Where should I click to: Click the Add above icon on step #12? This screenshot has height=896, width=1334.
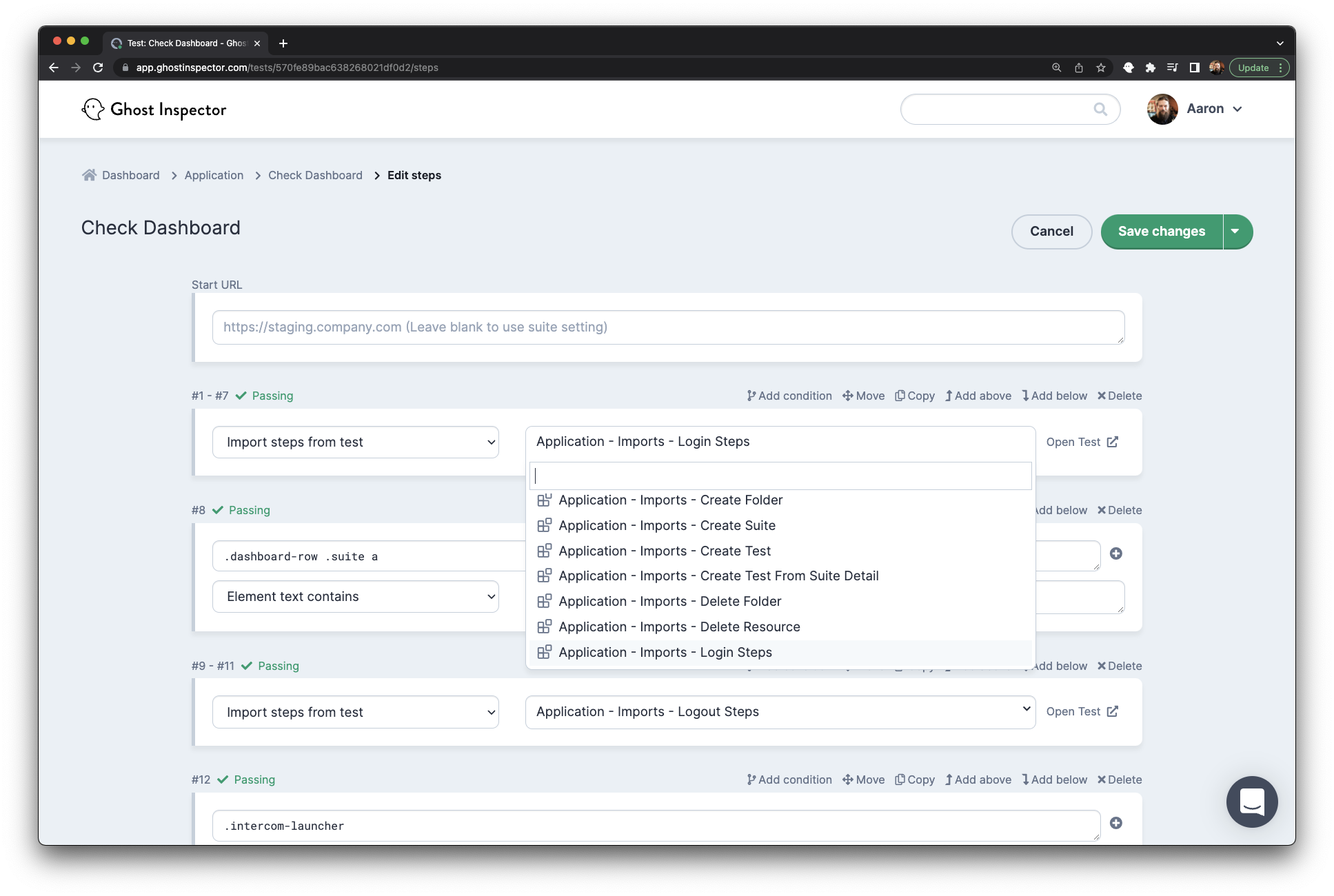pos(951,780)
